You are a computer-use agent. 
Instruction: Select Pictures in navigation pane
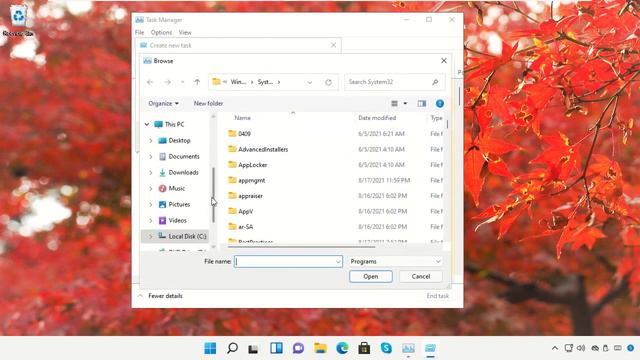(179, 204)
